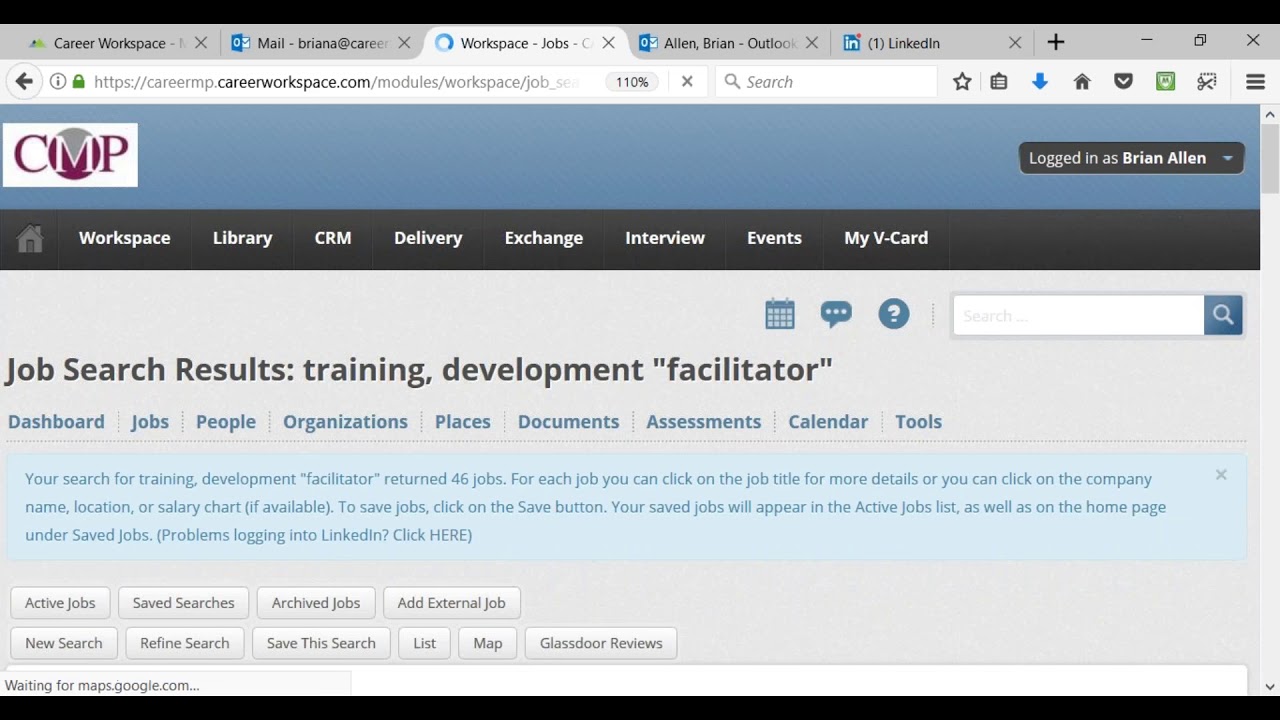Go to the home icon in navigation bar
This screenshot has width=1280, height=720.
point(30,239)
